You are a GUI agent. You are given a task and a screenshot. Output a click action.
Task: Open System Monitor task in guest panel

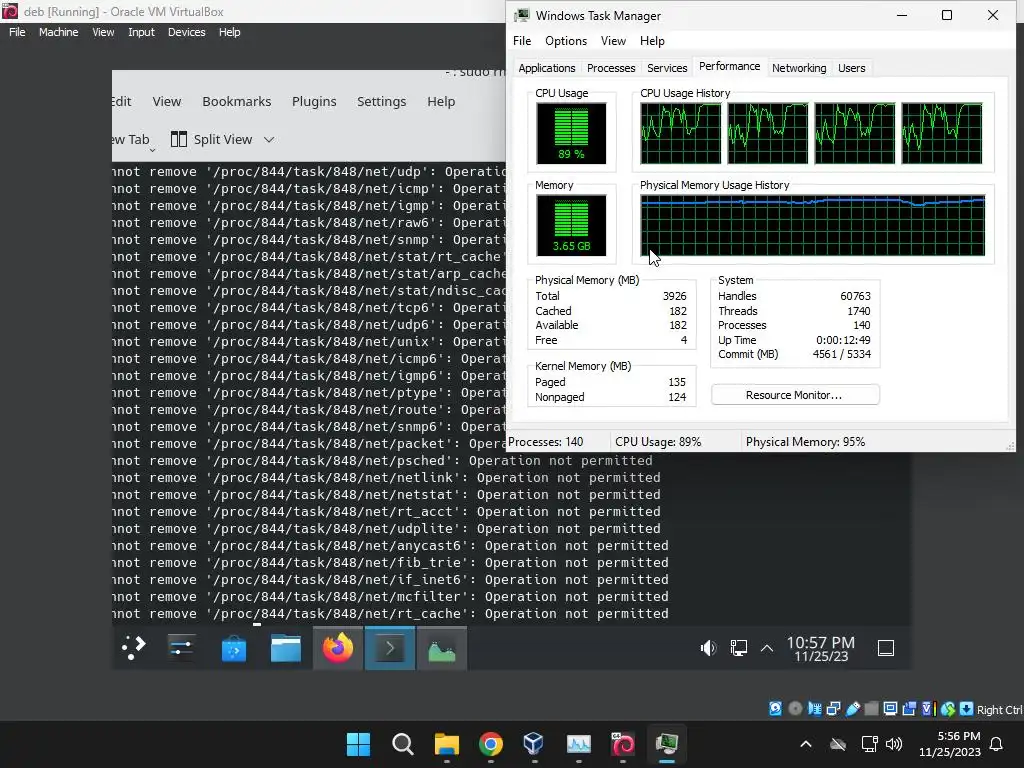pos(442,648)
